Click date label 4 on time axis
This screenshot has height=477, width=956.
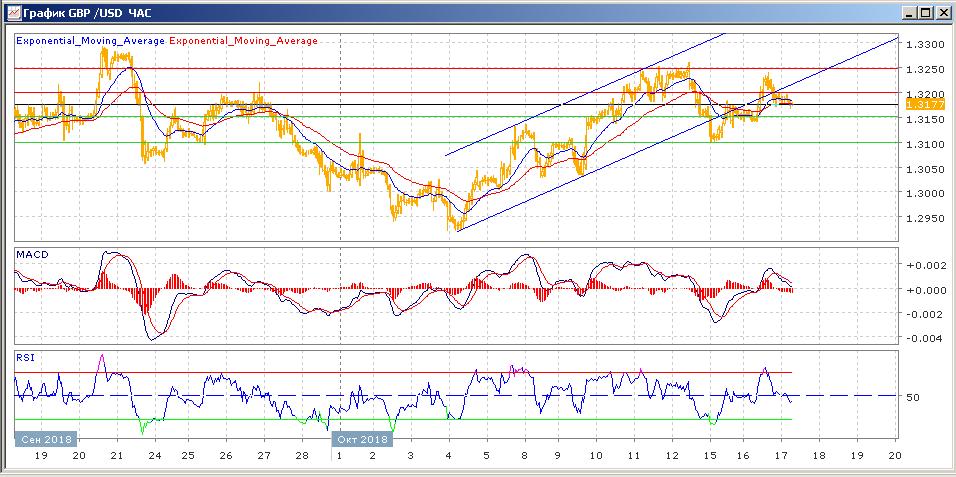point(448,456)
